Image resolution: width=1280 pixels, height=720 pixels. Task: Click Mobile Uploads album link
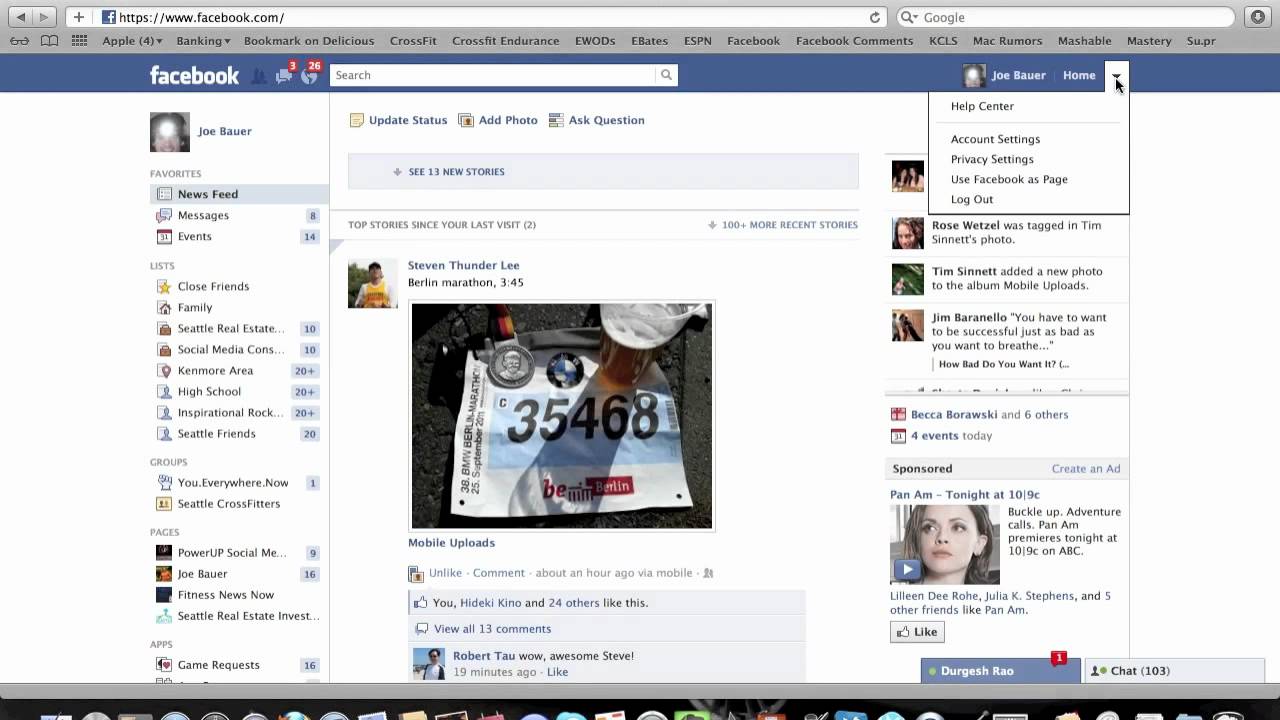tap(451, 542)
